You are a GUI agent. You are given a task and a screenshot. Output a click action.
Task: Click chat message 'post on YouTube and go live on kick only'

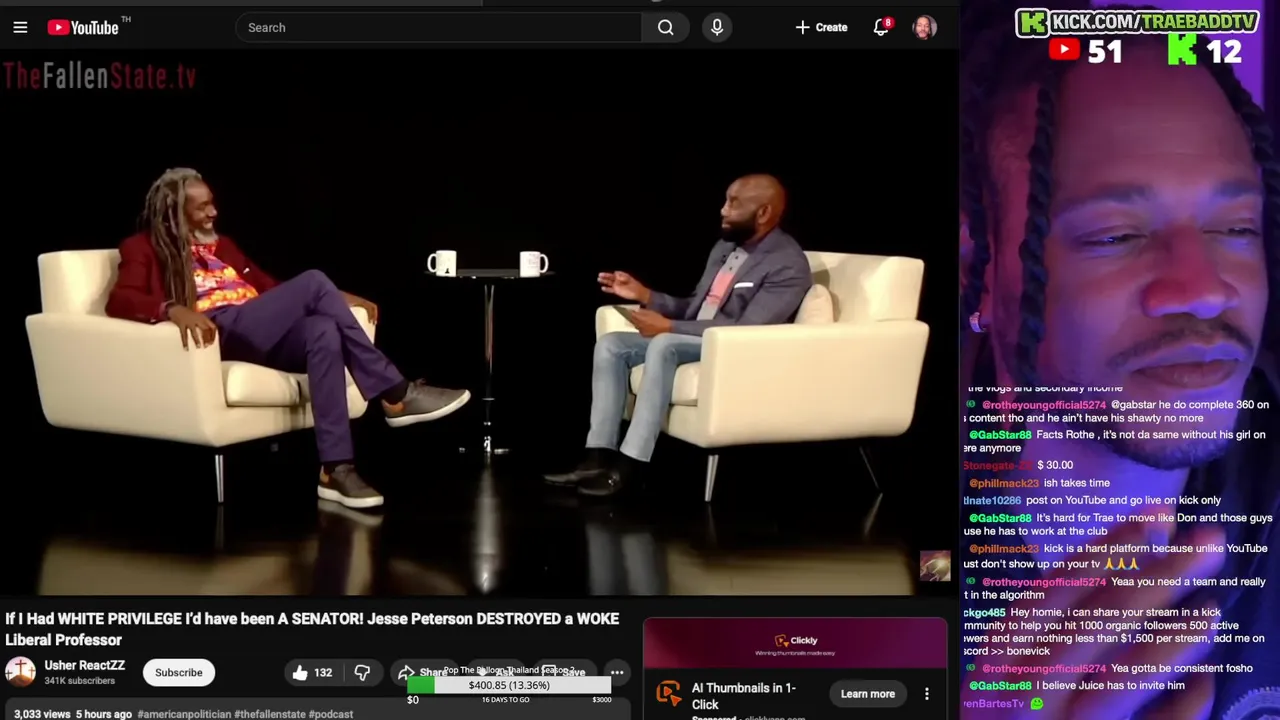click(1123, 500)
